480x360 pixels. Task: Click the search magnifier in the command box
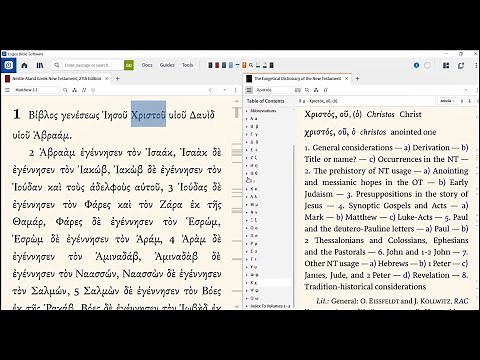[x=57, y=65]
